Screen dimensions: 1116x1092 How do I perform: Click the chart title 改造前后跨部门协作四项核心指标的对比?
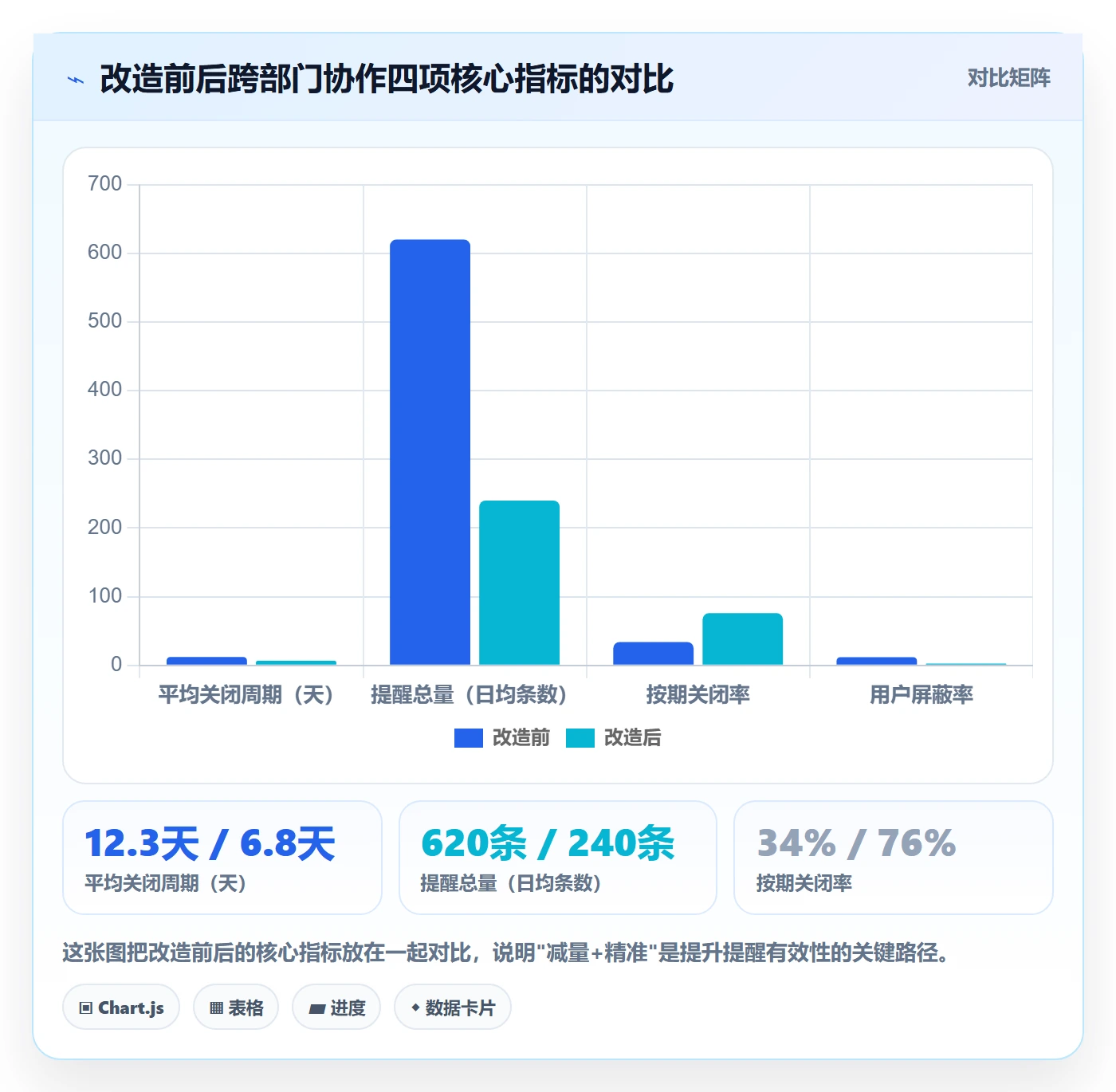pos(387,79)
